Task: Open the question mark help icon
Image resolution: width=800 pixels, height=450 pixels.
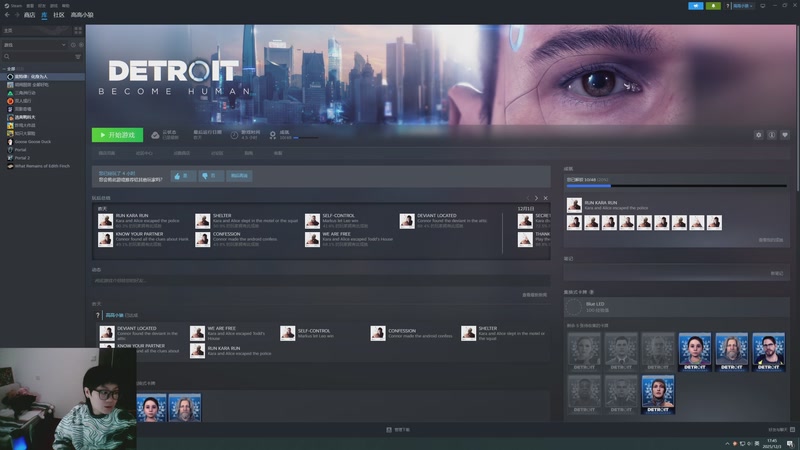Action: [728, 6]
